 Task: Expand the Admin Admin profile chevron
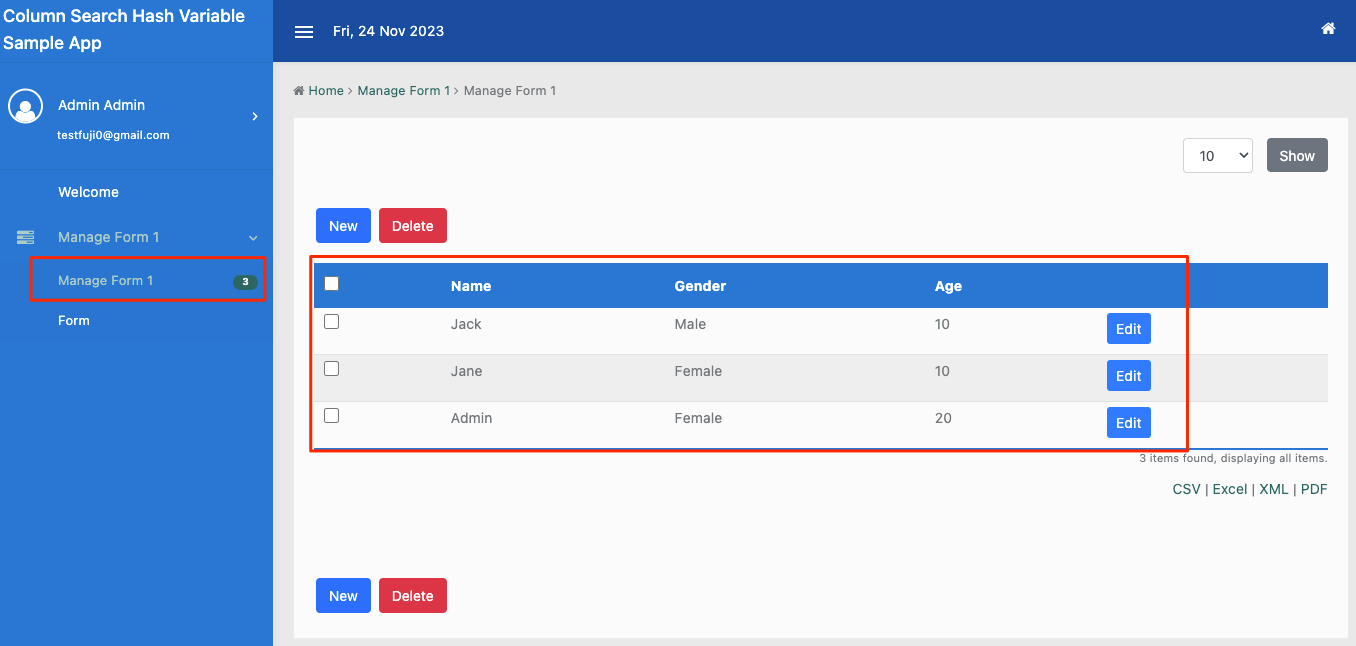click(x=255, y=117)
